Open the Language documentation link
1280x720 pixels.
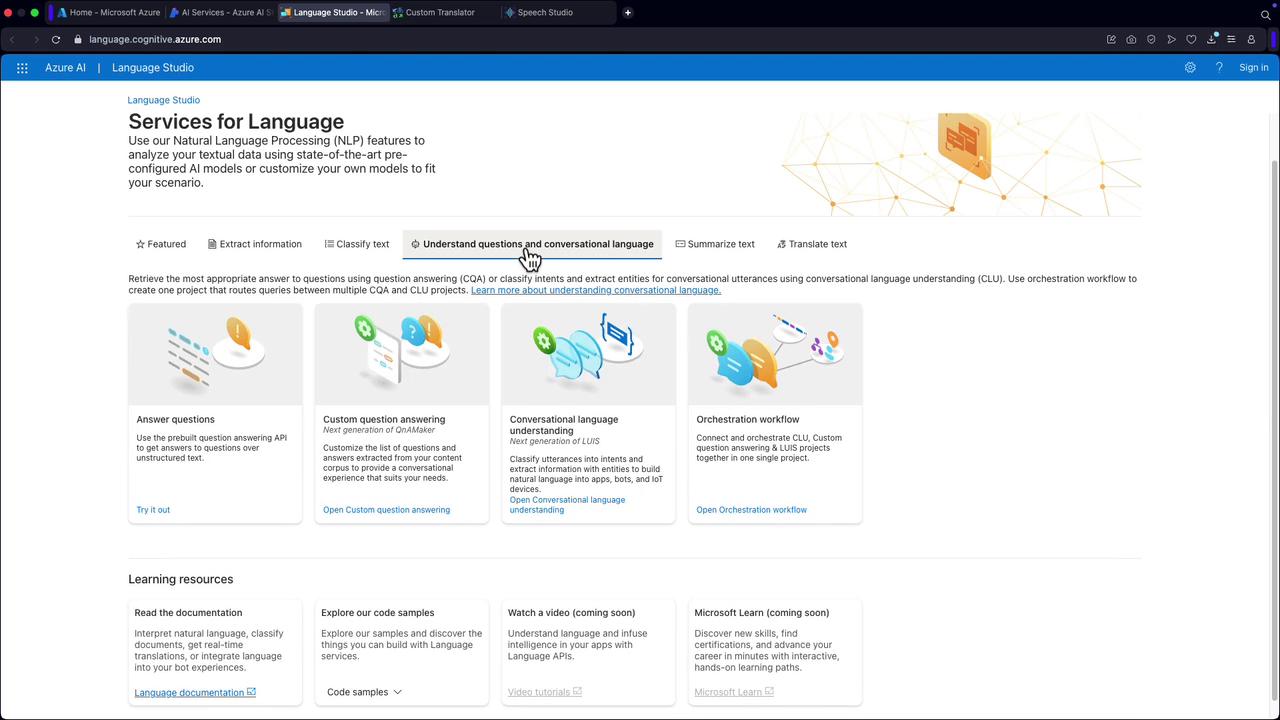(x=195, y=692)
